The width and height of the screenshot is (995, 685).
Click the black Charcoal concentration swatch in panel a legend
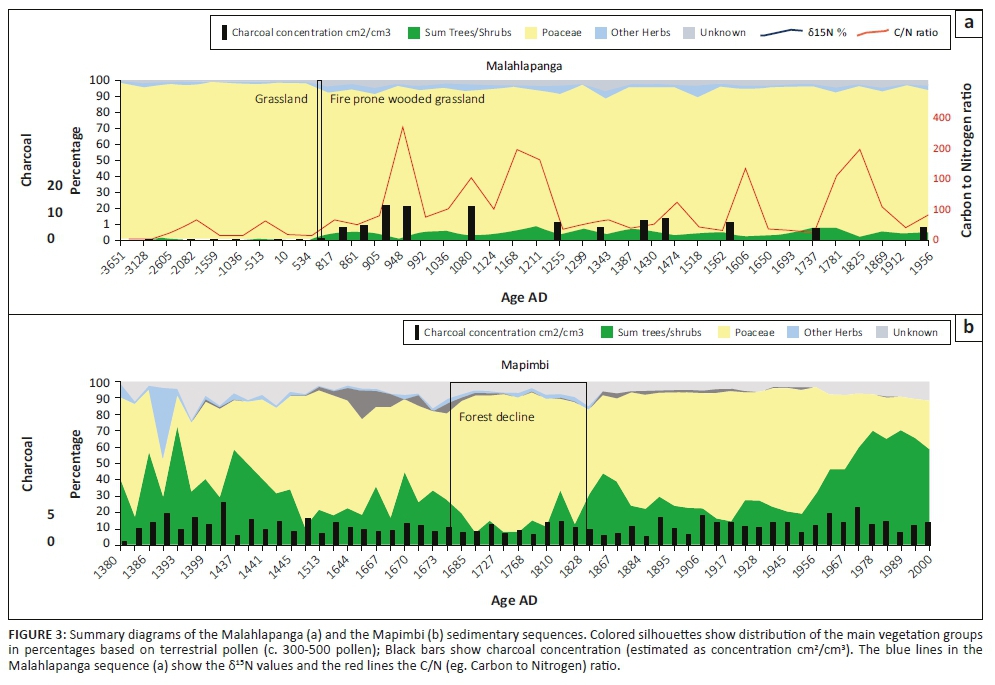pos(223,32)
